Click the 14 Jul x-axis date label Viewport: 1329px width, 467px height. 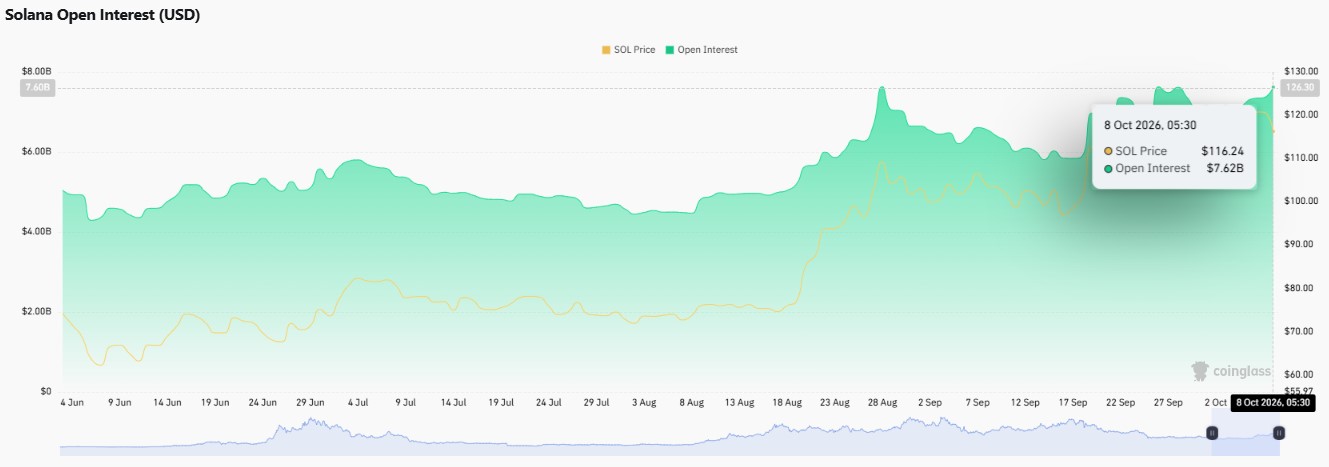(x=454, y=402)
